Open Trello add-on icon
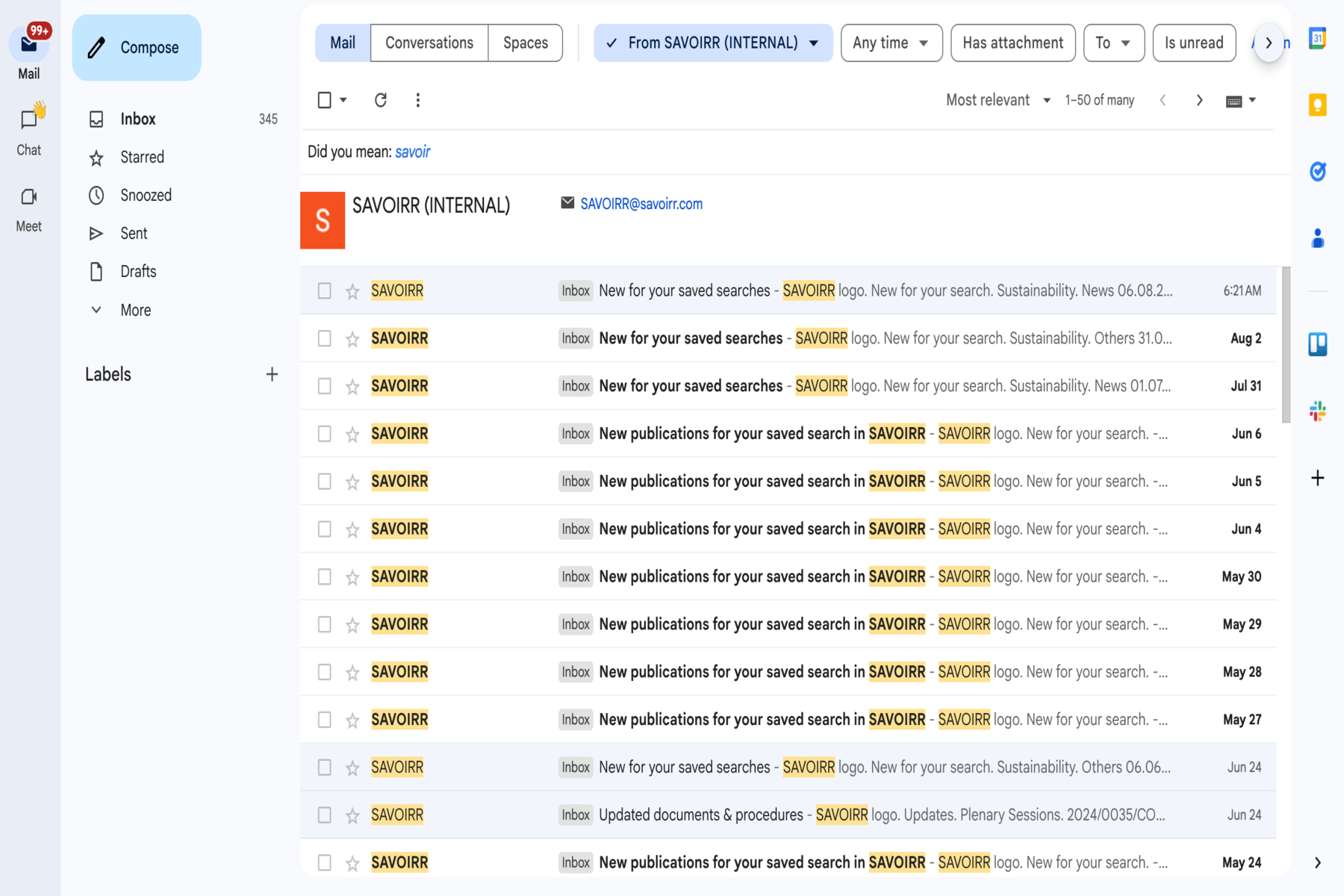Image resolution: width=1344 pixels, height=896 pixels. (x=1318, y=344)
